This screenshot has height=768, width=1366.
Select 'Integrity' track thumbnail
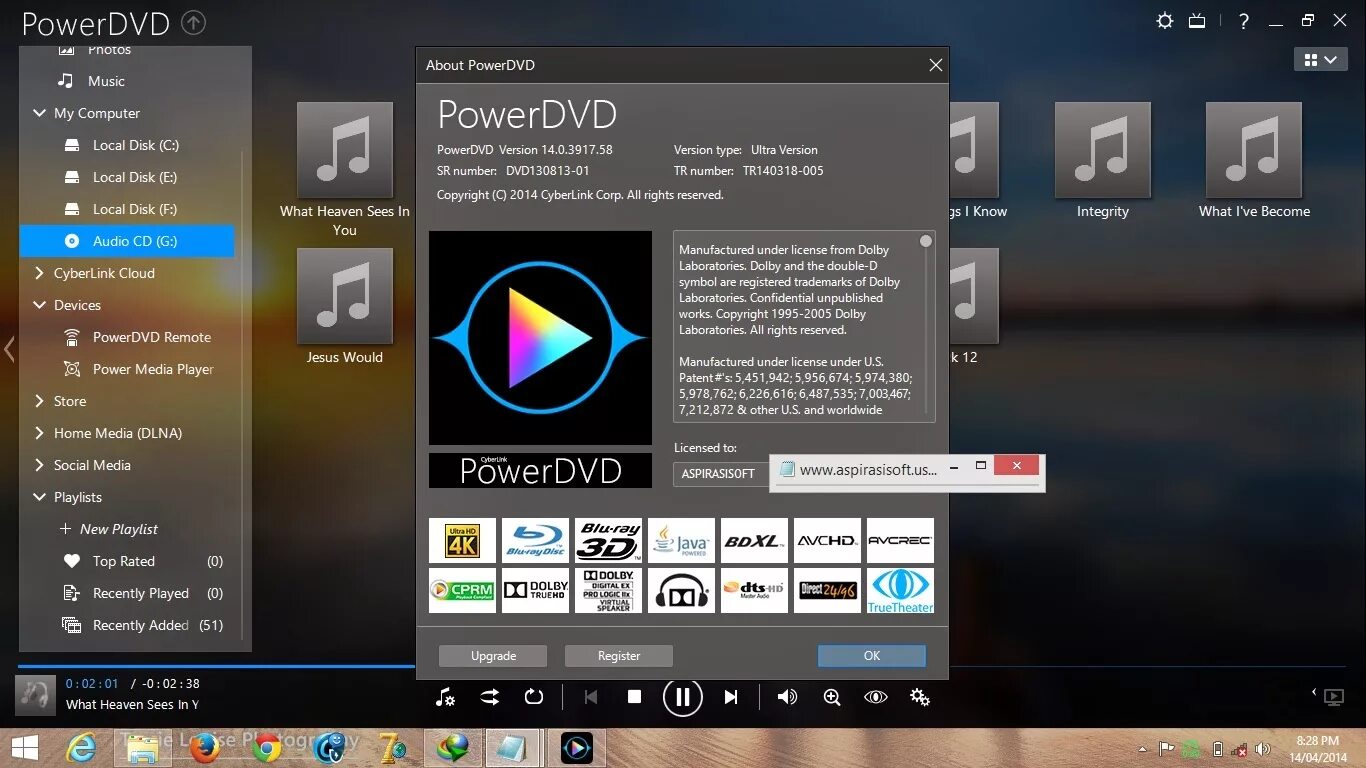(x=1102, y=150)
